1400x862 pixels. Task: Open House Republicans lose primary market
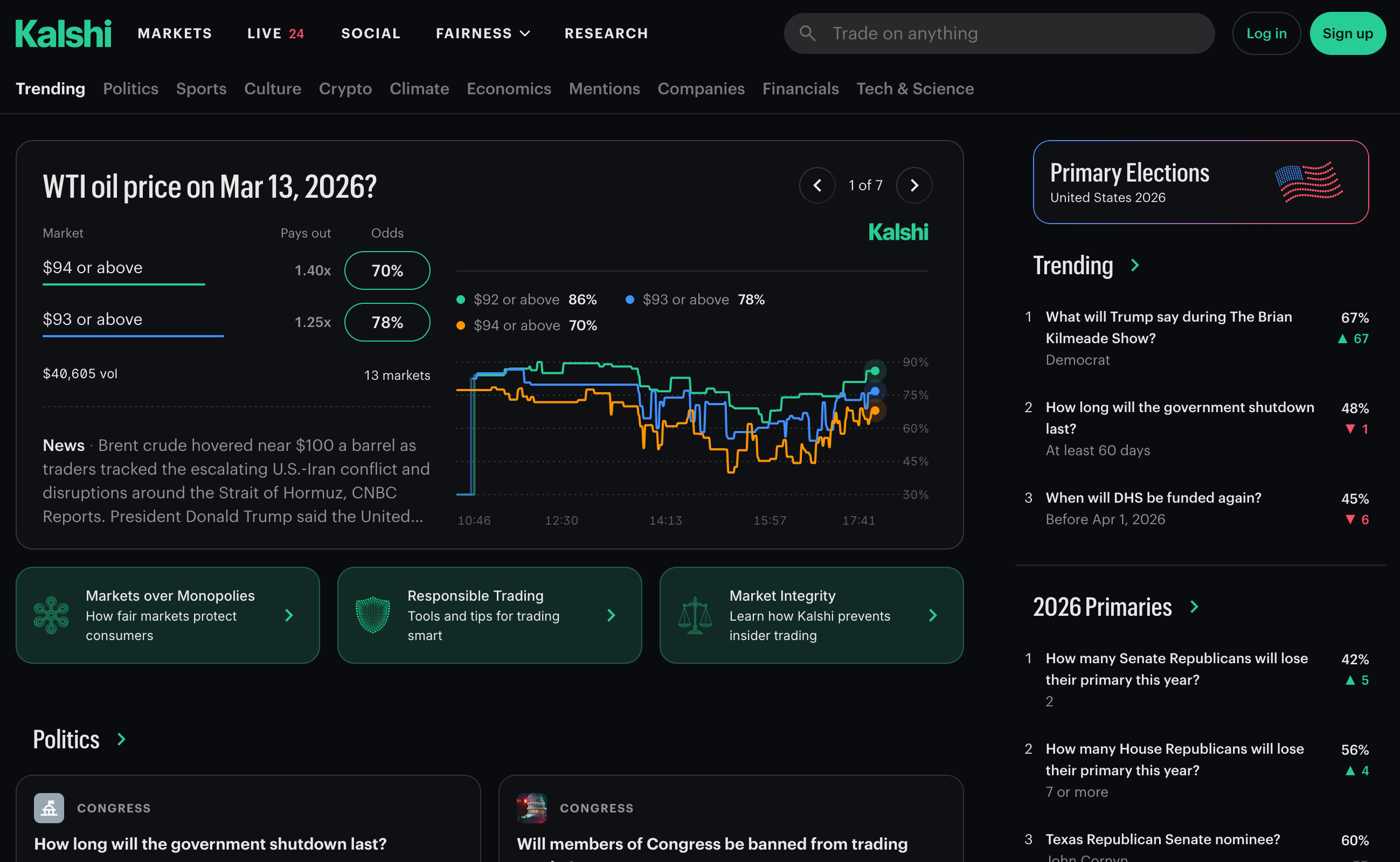point(1196,770)
